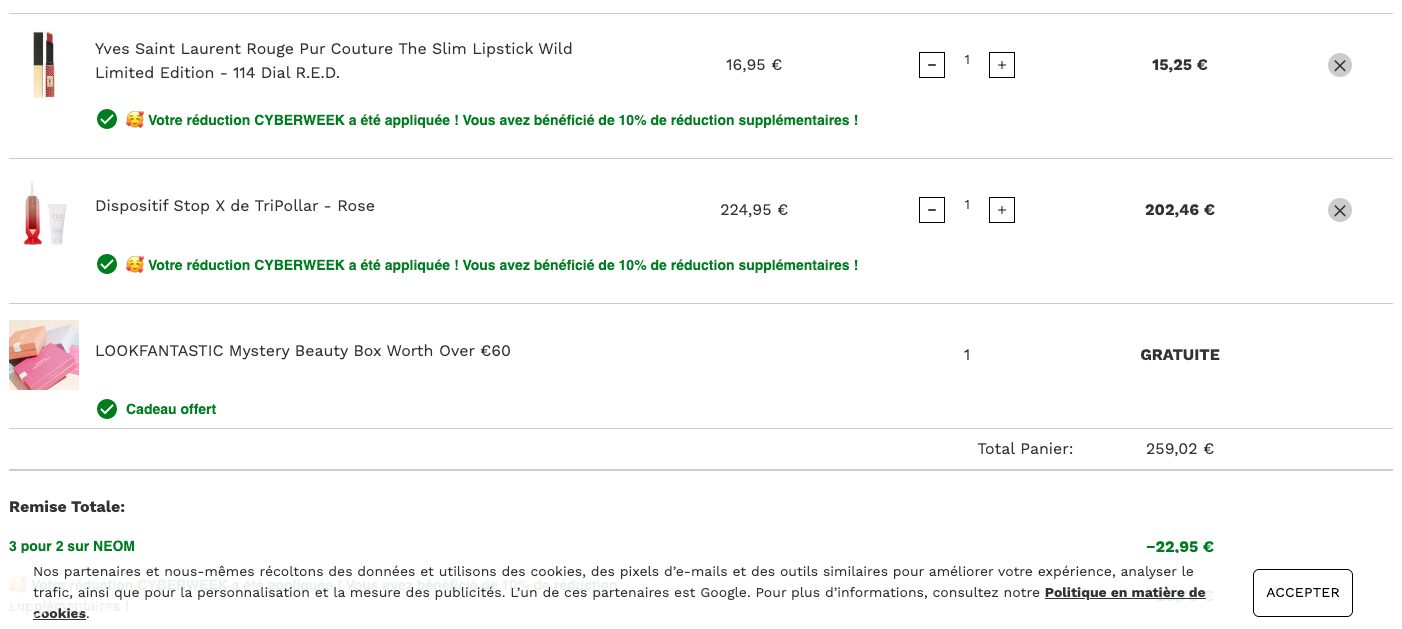The image size is (1402, 629).
Task: Increase quantity of TriPollar Stop X device
Action: pos(1002,210)
